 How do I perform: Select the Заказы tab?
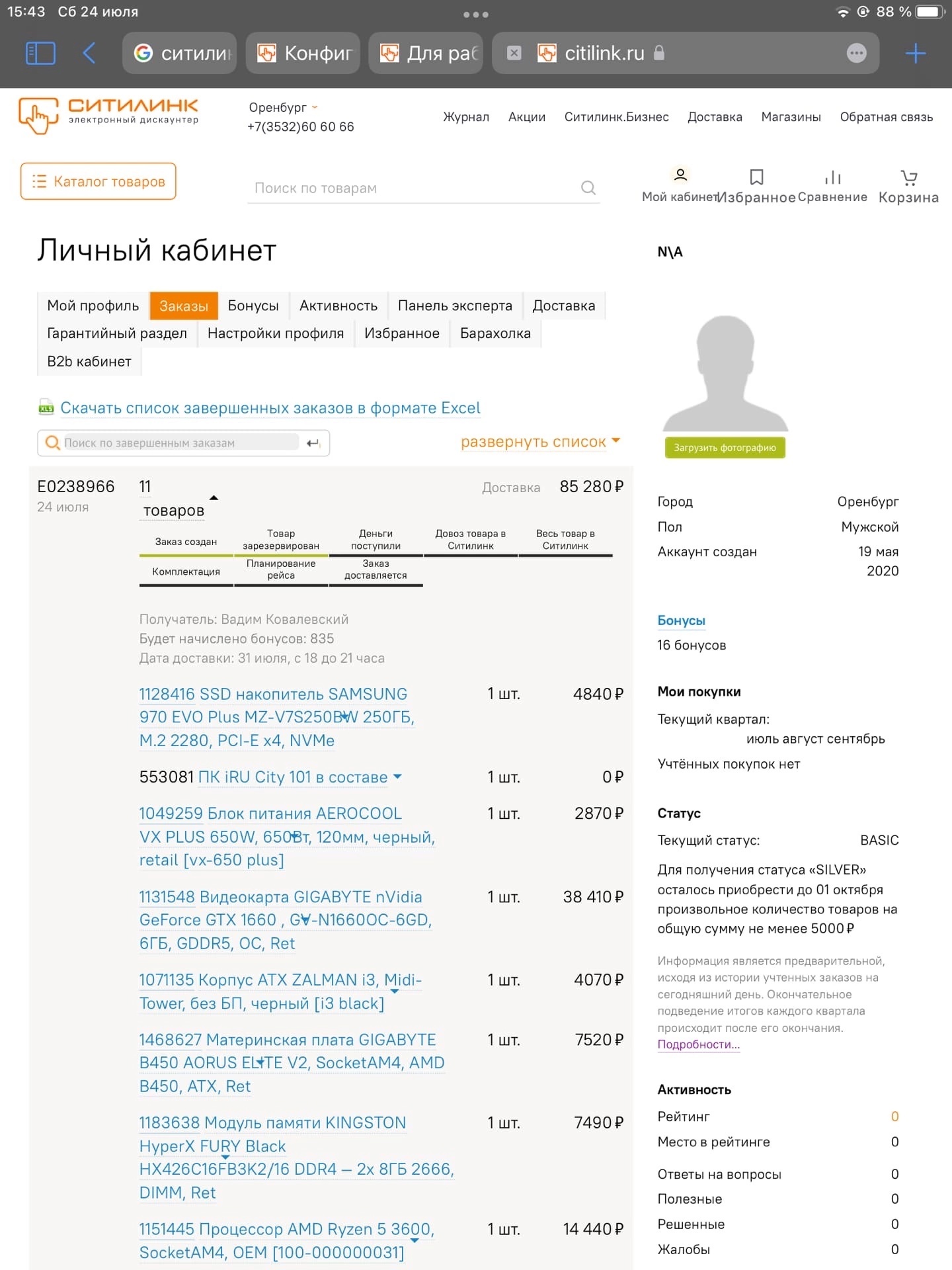184,306
